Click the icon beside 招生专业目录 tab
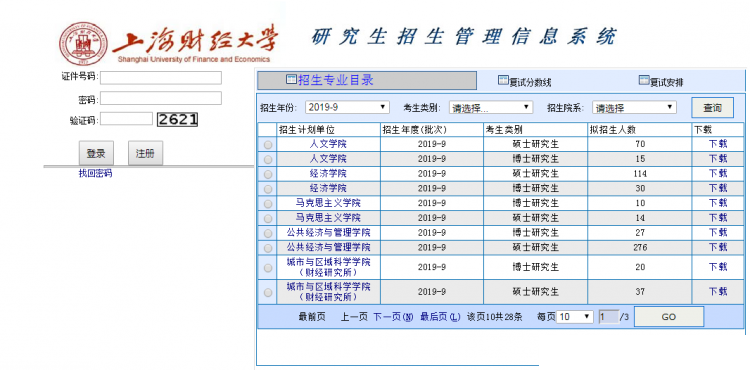 [x=291, y=79]
